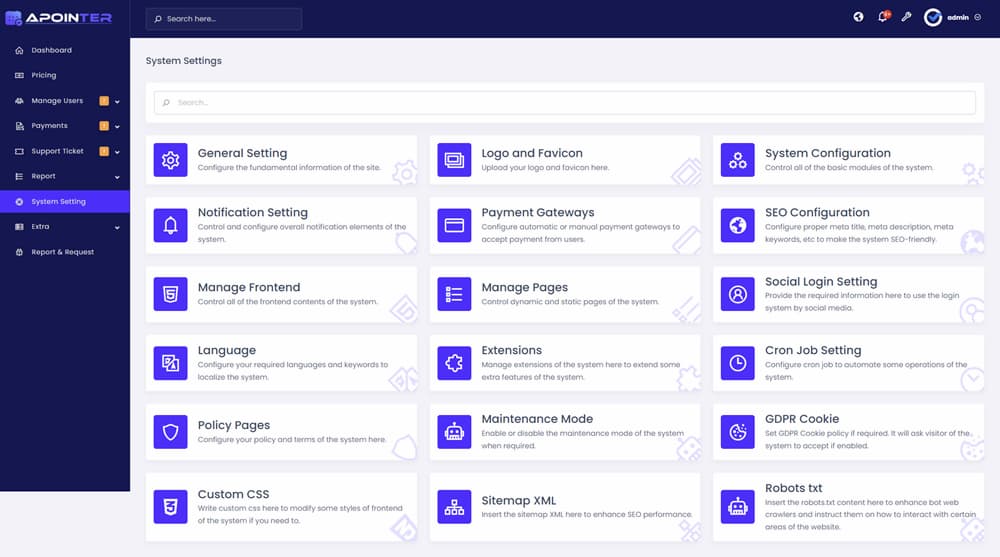
Task: Click the System Configuration card title
Action: (x=828, y=153)
